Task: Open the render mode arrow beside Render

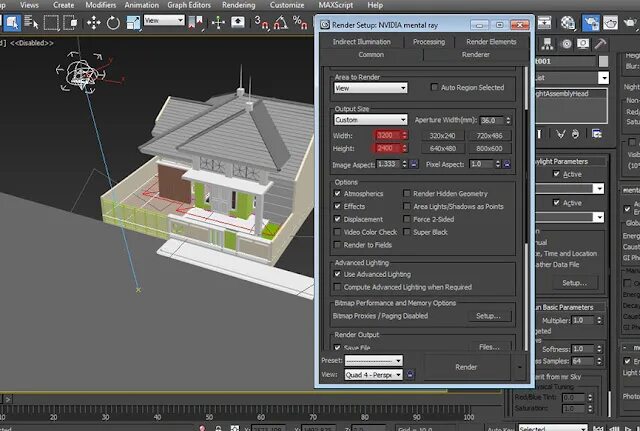Action: pos(520,367)
